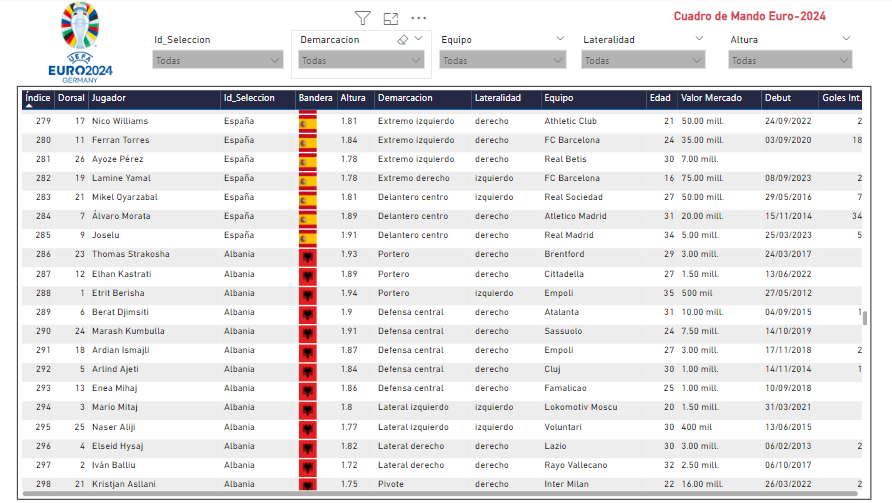Click the filter funnel icon above slicers
The width and height of the screenshot is (892, 503).
[362, 18]
